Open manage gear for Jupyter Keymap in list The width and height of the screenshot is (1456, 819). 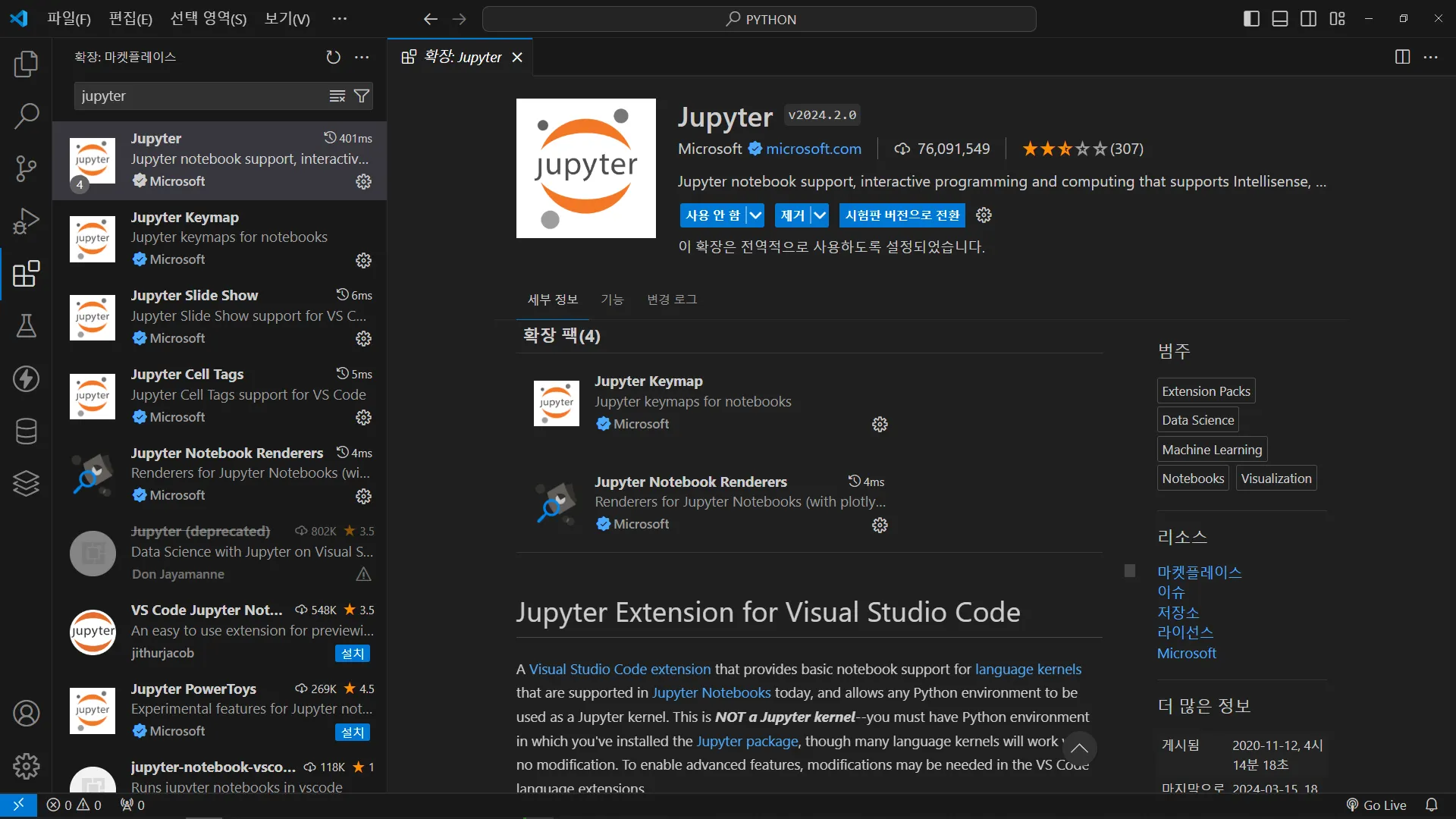point(363,260)
